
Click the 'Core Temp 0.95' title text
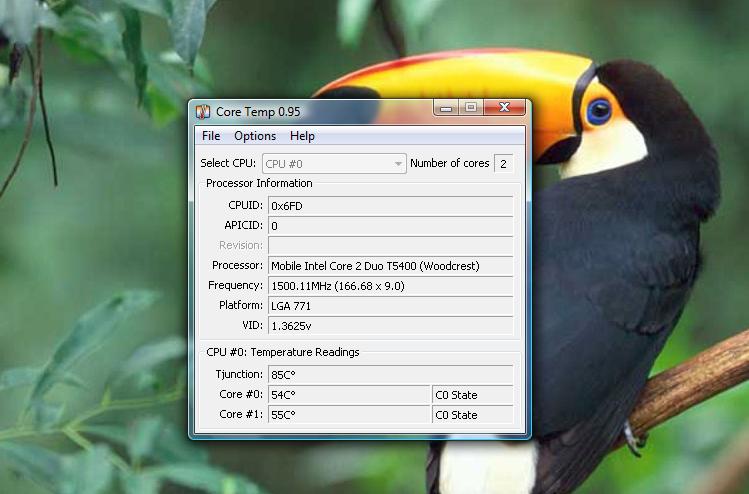258,112
